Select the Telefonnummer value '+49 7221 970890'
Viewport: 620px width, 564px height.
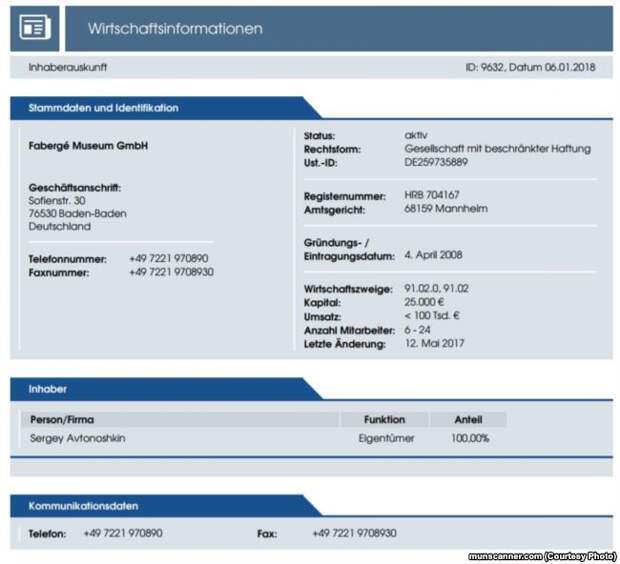(169, 258)
